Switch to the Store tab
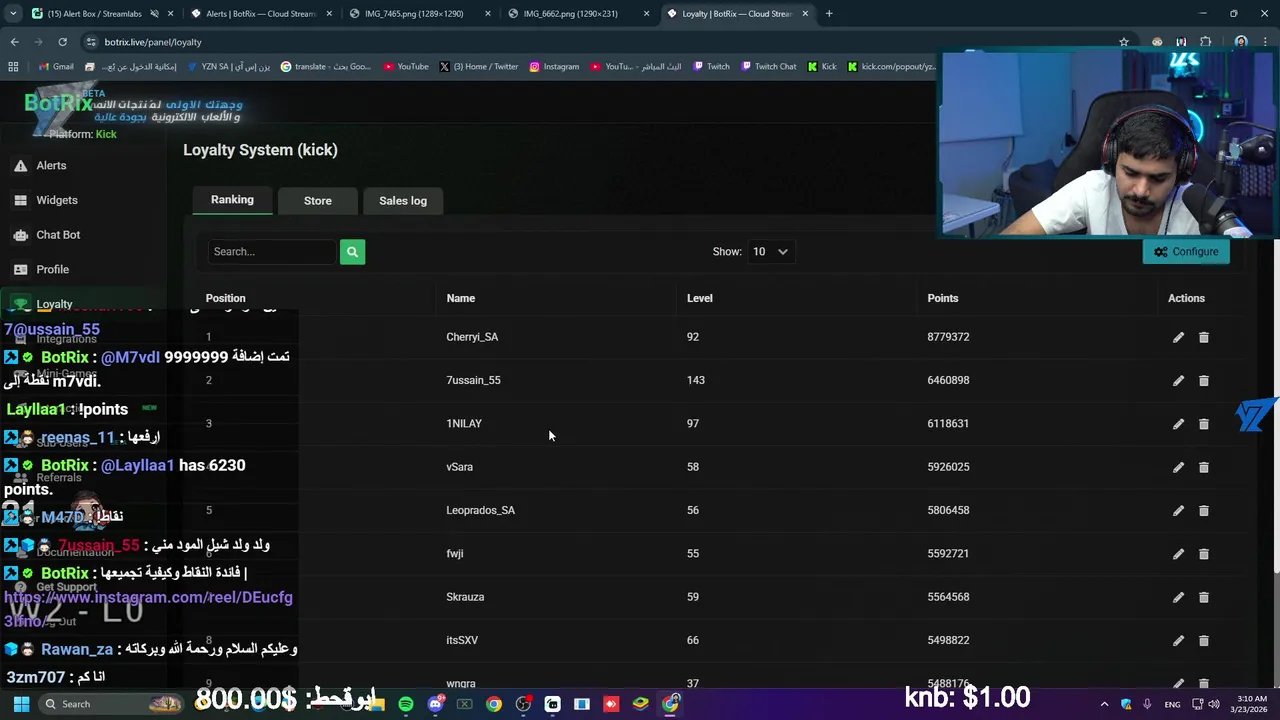This screenshot has width=1280, height=720. [318, 201]
